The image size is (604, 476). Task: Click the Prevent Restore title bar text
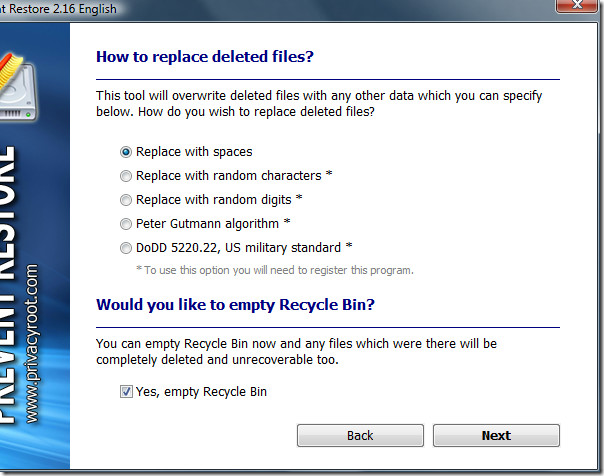58,8
